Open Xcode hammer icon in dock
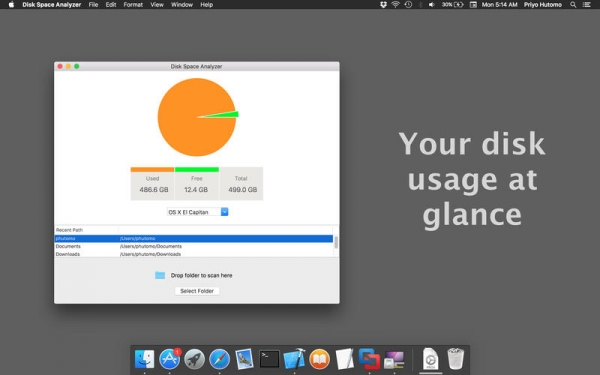600x375 pixels. pyautogui.click(x=294, y=359)
